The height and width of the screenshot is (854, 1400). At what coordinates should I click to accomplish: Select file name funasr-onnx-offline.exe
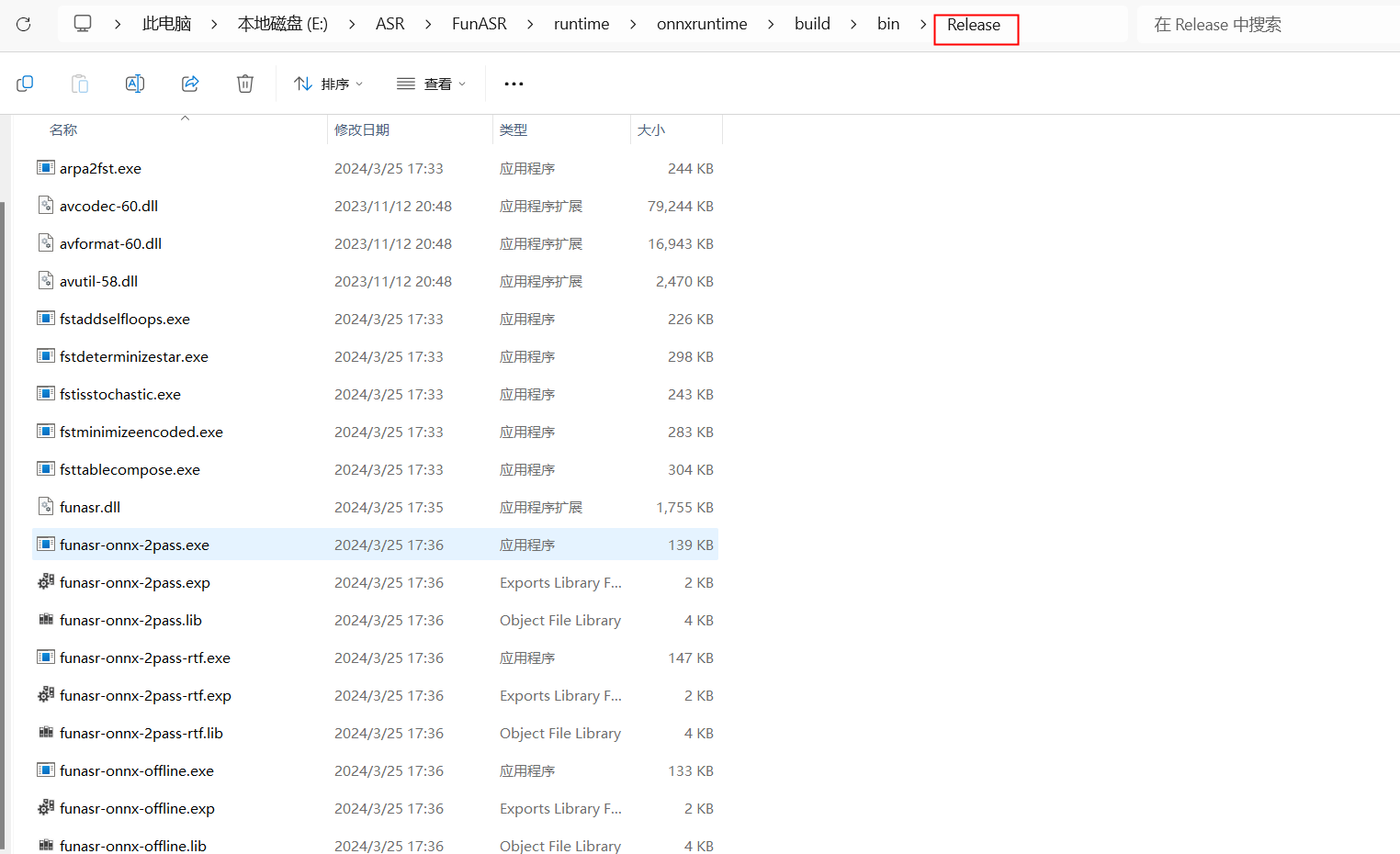137,770
